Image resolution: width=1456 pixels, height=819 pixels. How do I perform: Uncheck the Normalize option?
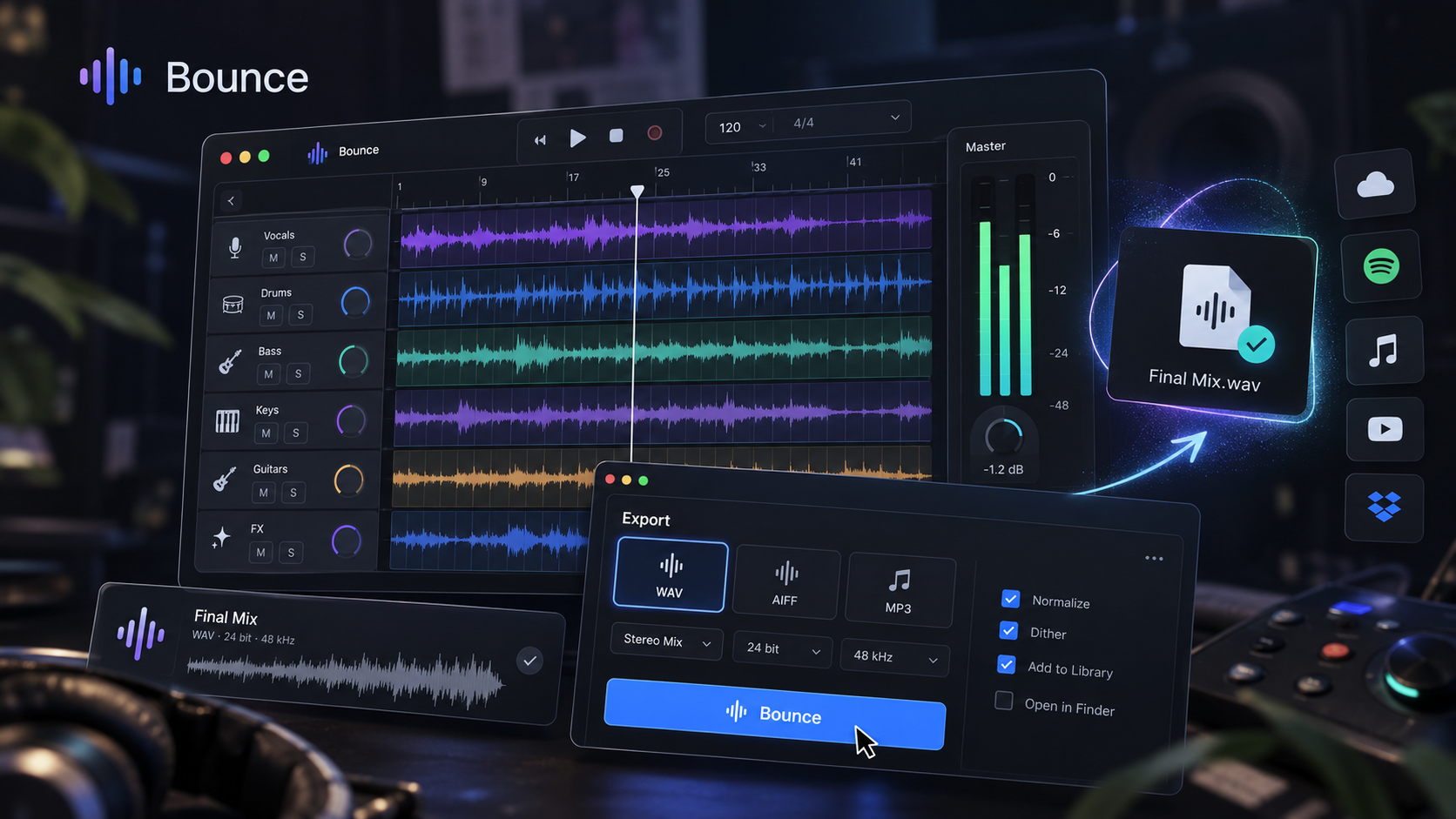[1010, 599]
